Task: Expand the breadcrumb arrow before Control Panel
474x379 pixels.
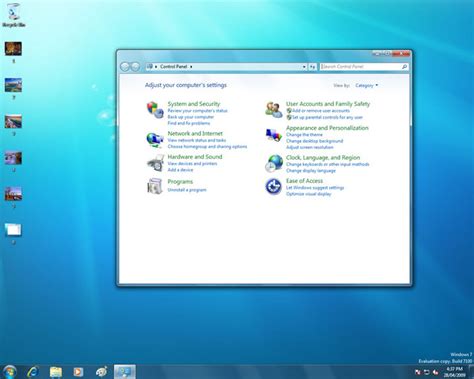Action: click(156, 67)
